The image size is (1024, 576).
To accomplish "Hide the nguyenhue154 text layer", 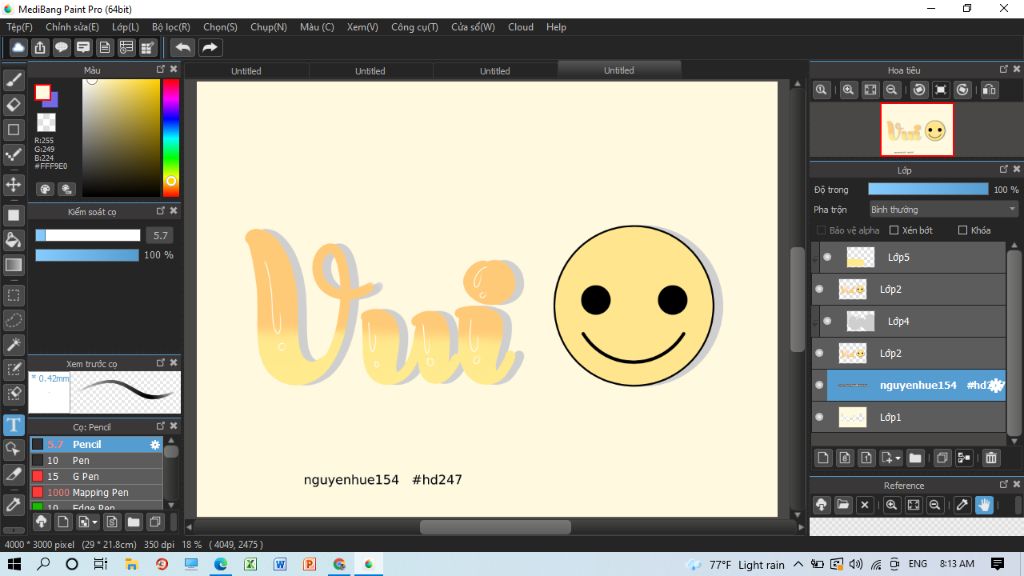I will click(x=820, y=385).
